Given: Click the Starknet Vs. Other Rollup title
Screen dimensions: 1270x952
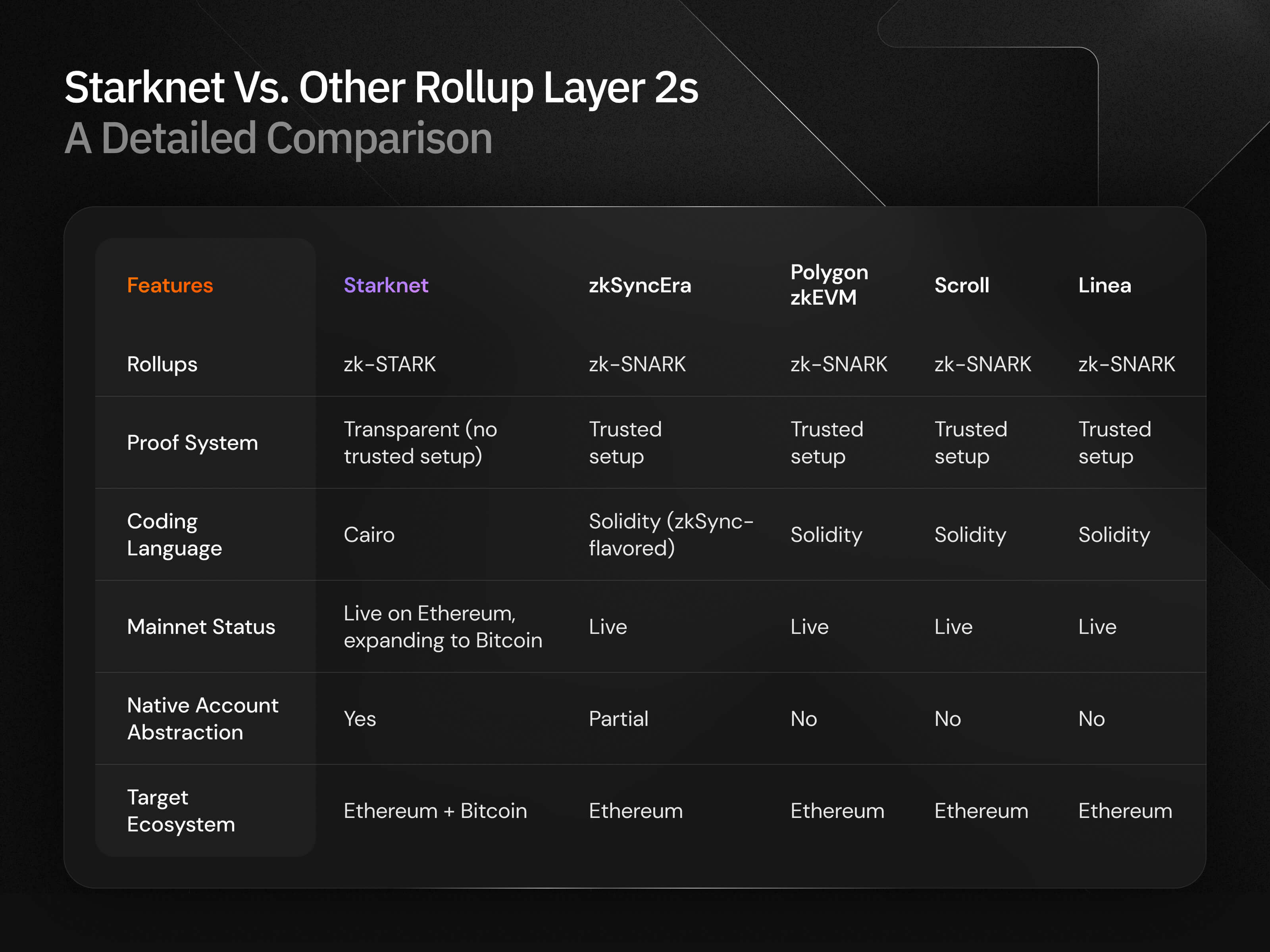Looking at the screenshot, I should tap(381, 88).
